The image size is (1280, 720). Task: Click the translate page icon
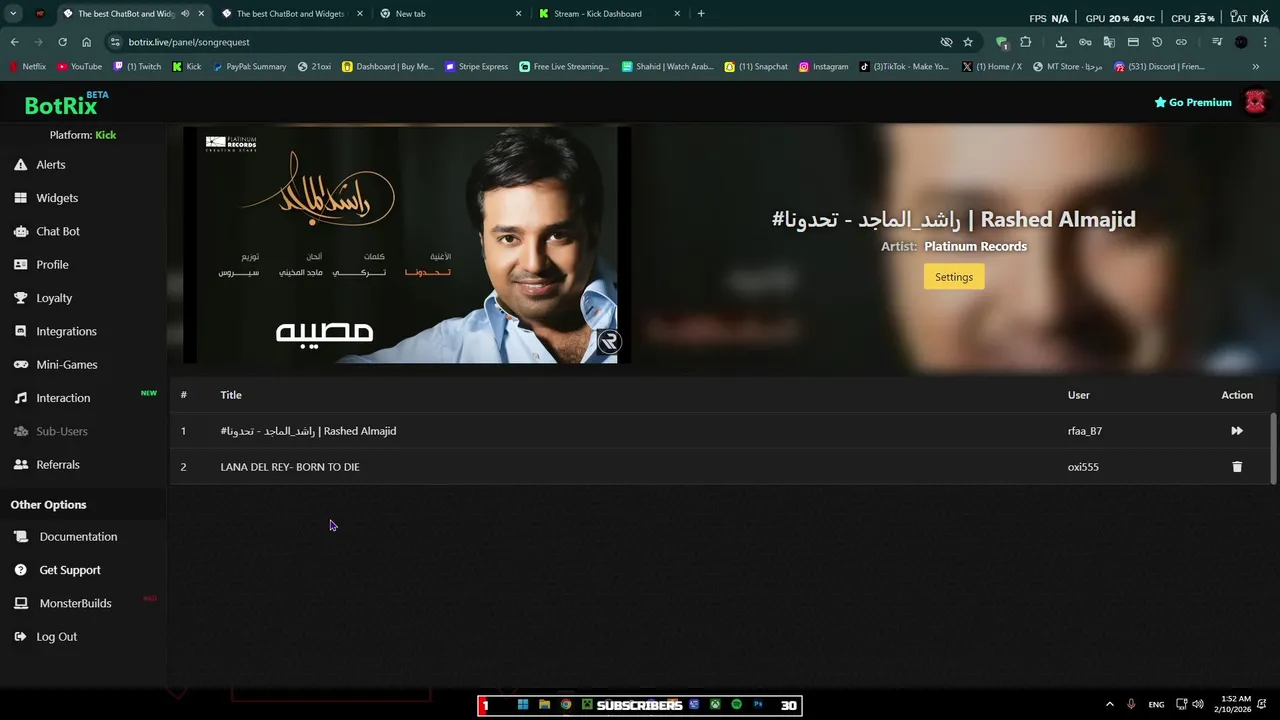pos(1109,42)
